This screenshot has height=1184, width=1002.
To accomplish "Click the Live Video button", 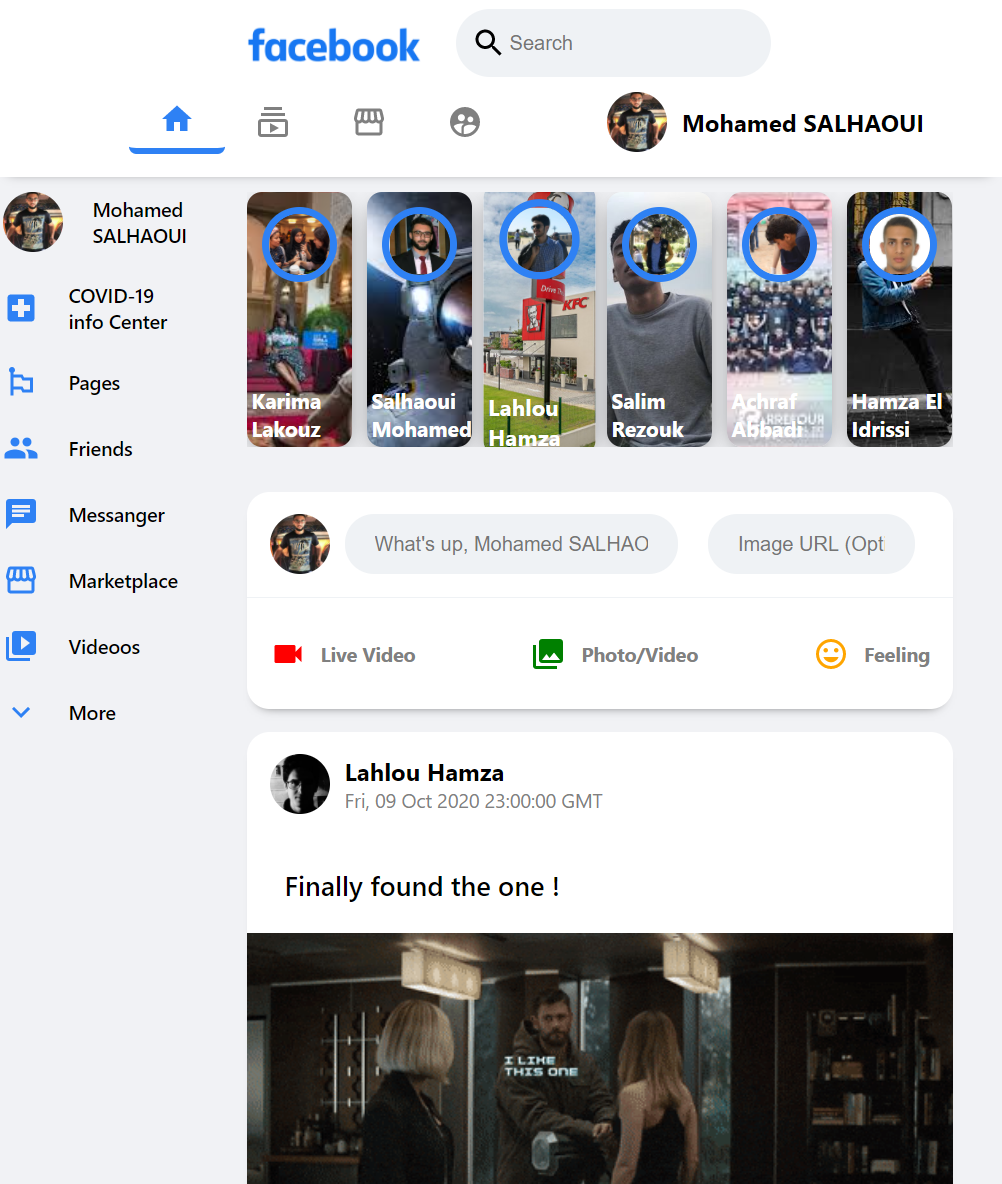I will (x=345, y=655).
